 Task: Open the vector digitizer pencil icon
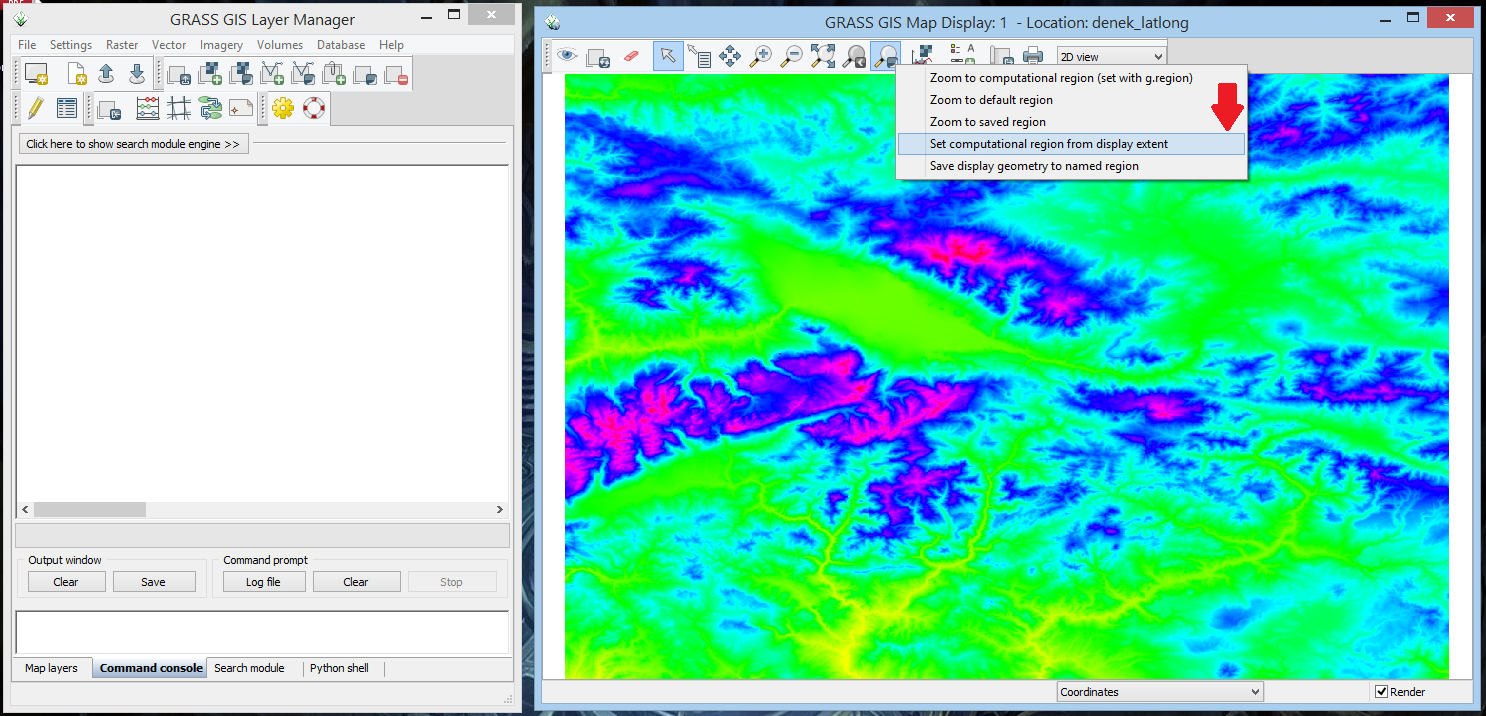coord(36,108)
